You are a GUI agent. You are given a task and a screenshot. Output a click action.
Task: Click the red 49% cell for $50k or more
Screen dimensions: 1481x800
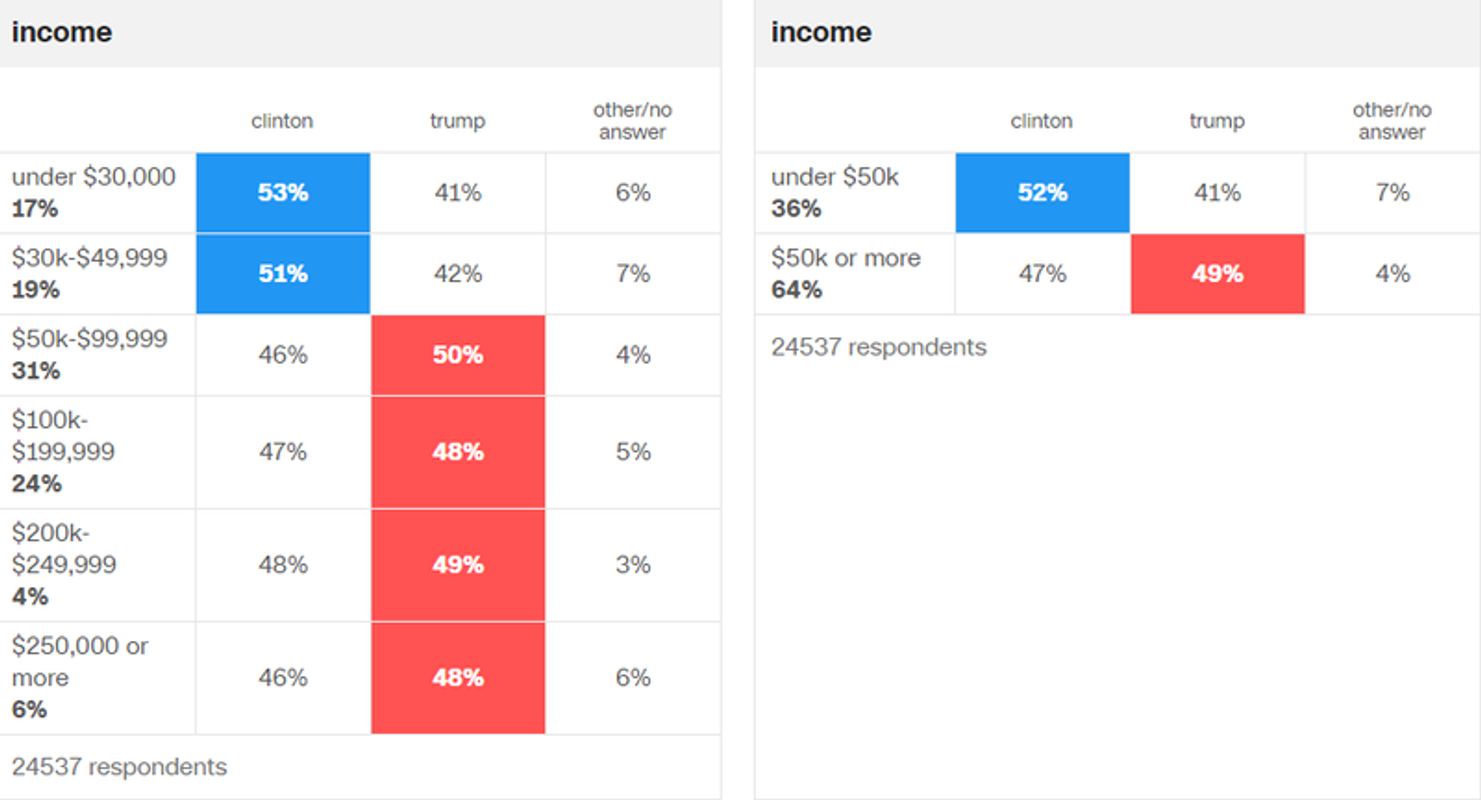click(1217, 274)
